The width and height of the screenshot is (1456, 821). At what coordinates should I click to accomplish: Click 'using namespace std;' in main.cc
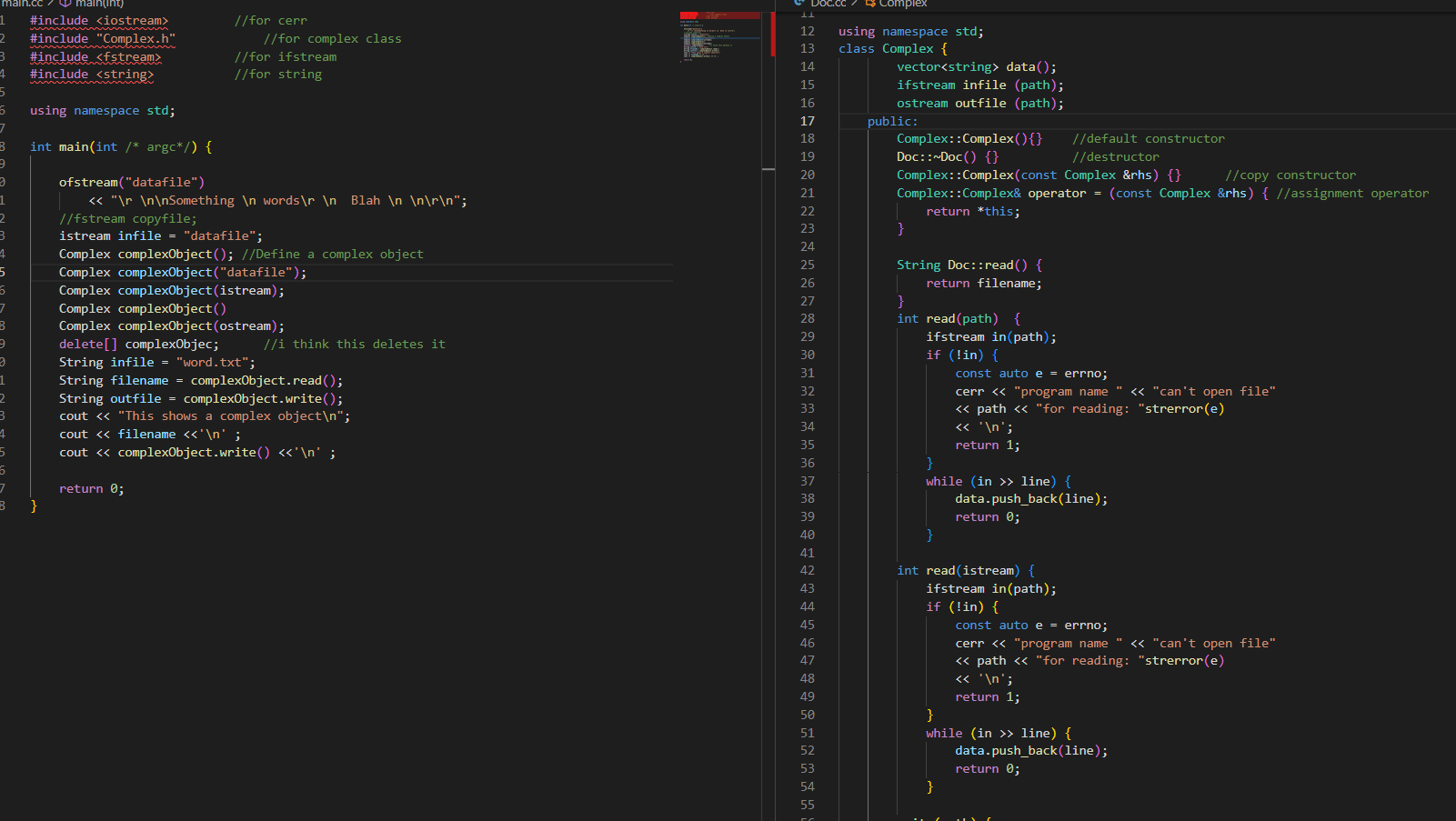coord(103,110)
